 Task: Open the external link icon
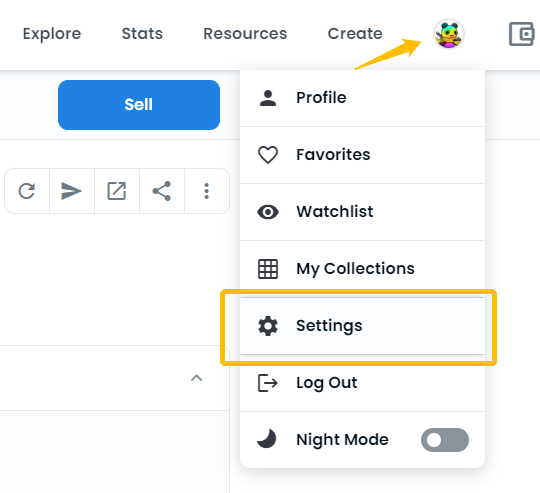point(117,191)
